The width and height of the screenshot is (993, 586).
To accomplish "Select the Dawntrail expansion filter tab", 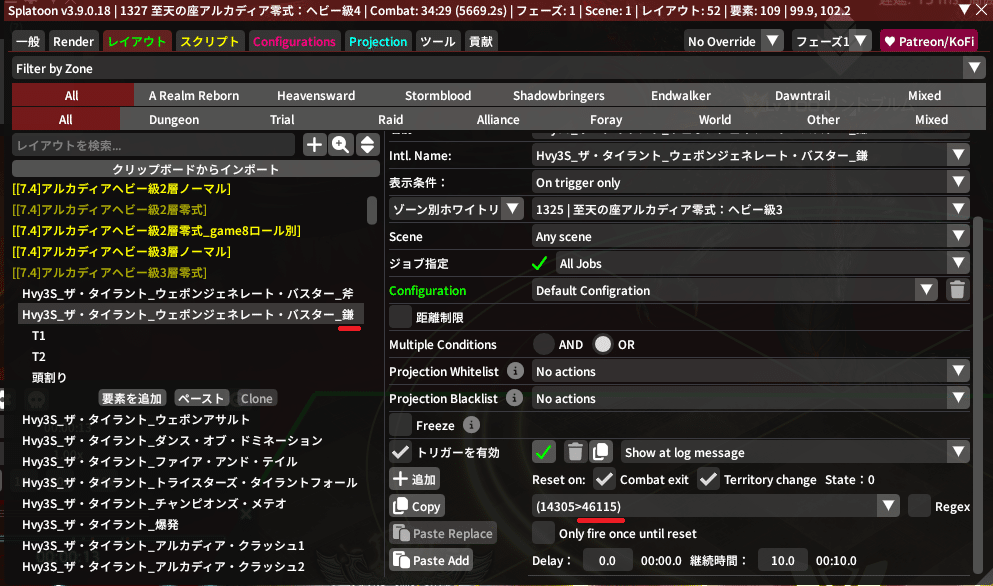I will 802,96.
